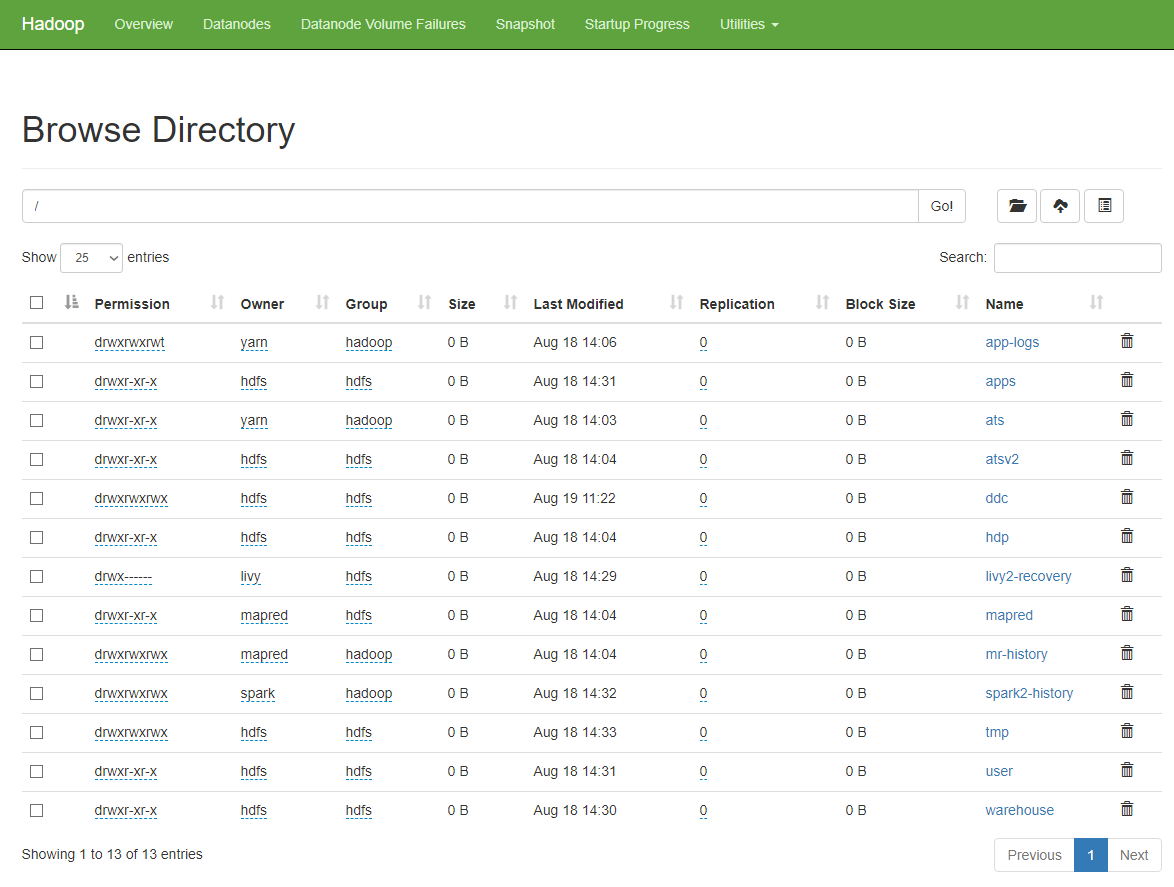Image resolution: width=1174 pixels, height=887 pixels.
Task: Sort by Permission column sort icon
Action: (x=217, y=303)
